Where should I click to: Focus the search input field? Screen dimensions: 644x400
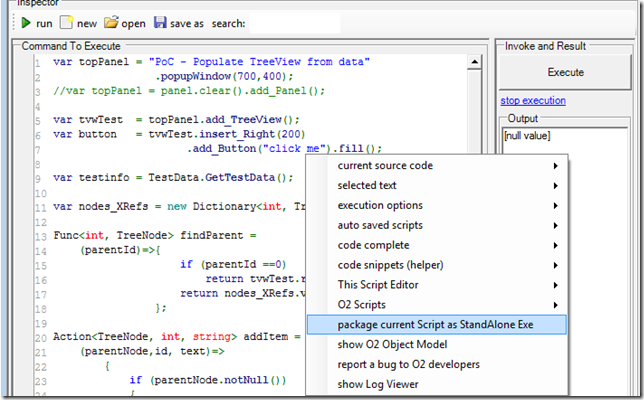295,23
